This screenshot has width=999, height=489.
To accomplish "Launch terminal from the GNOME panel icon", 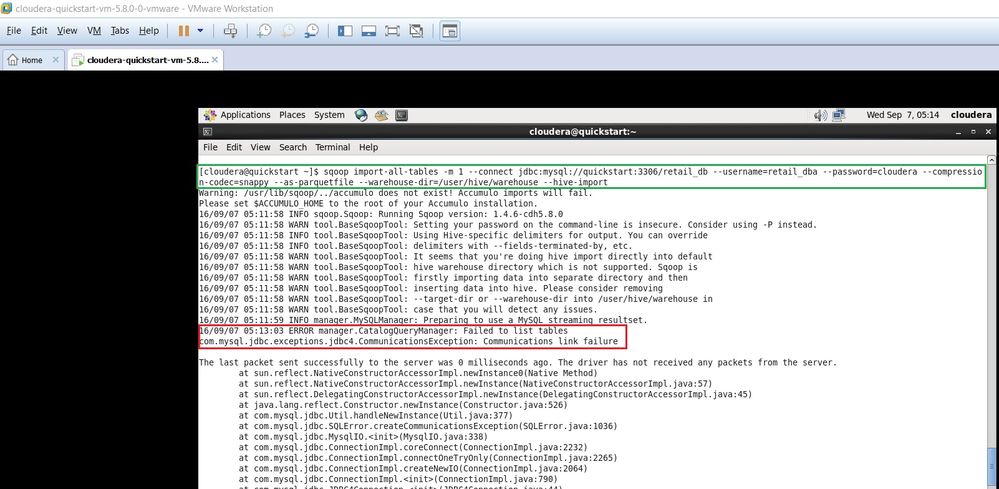I will 401,115.
